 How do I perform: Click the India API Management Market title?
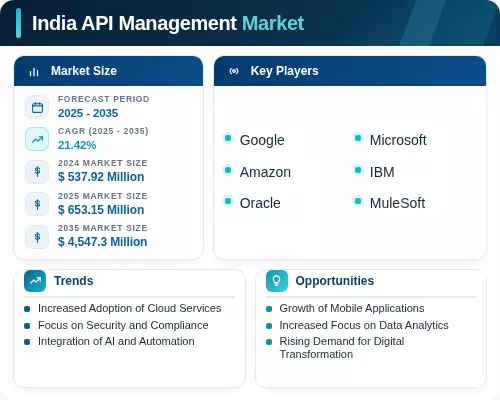click(x=168, y=23)
